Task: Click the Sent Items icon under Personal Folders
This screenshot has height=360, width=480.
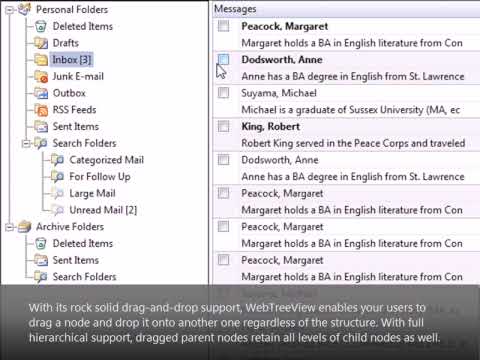Action: click(x=41, y=126)
